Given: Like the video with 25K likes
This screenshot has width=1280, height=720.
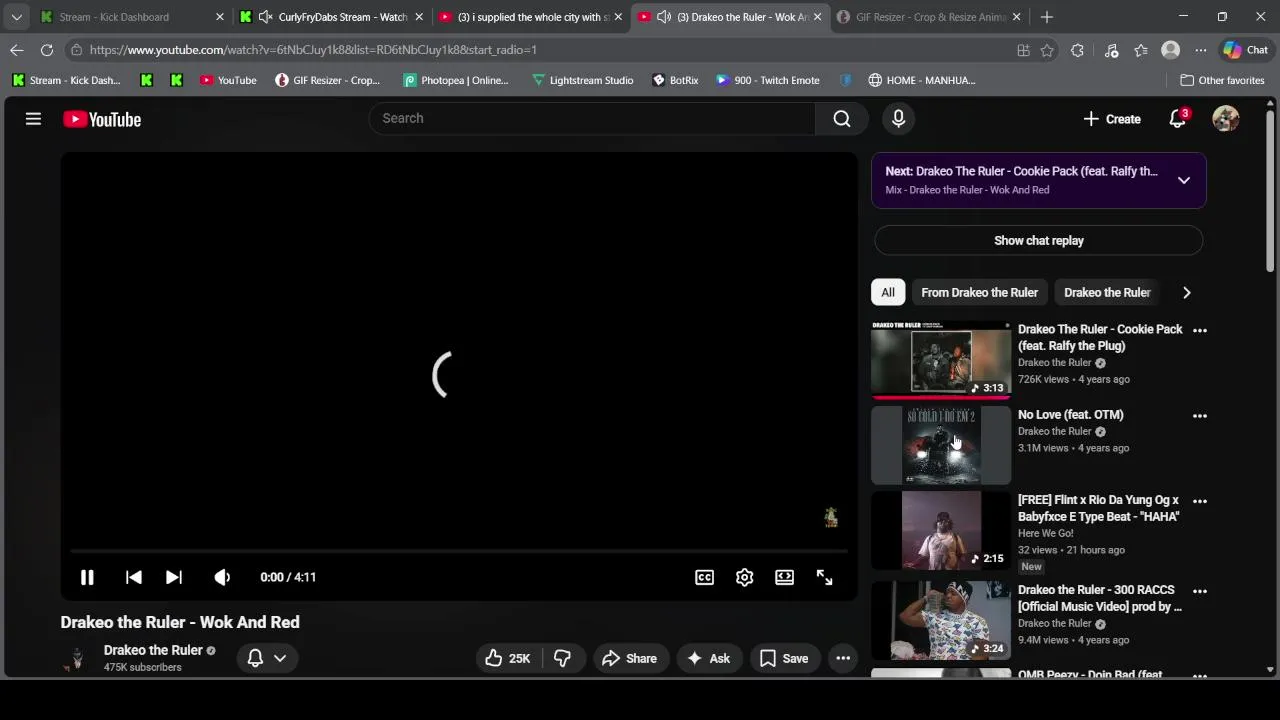Looking at the screenshot, I should [x=508, y=658].
